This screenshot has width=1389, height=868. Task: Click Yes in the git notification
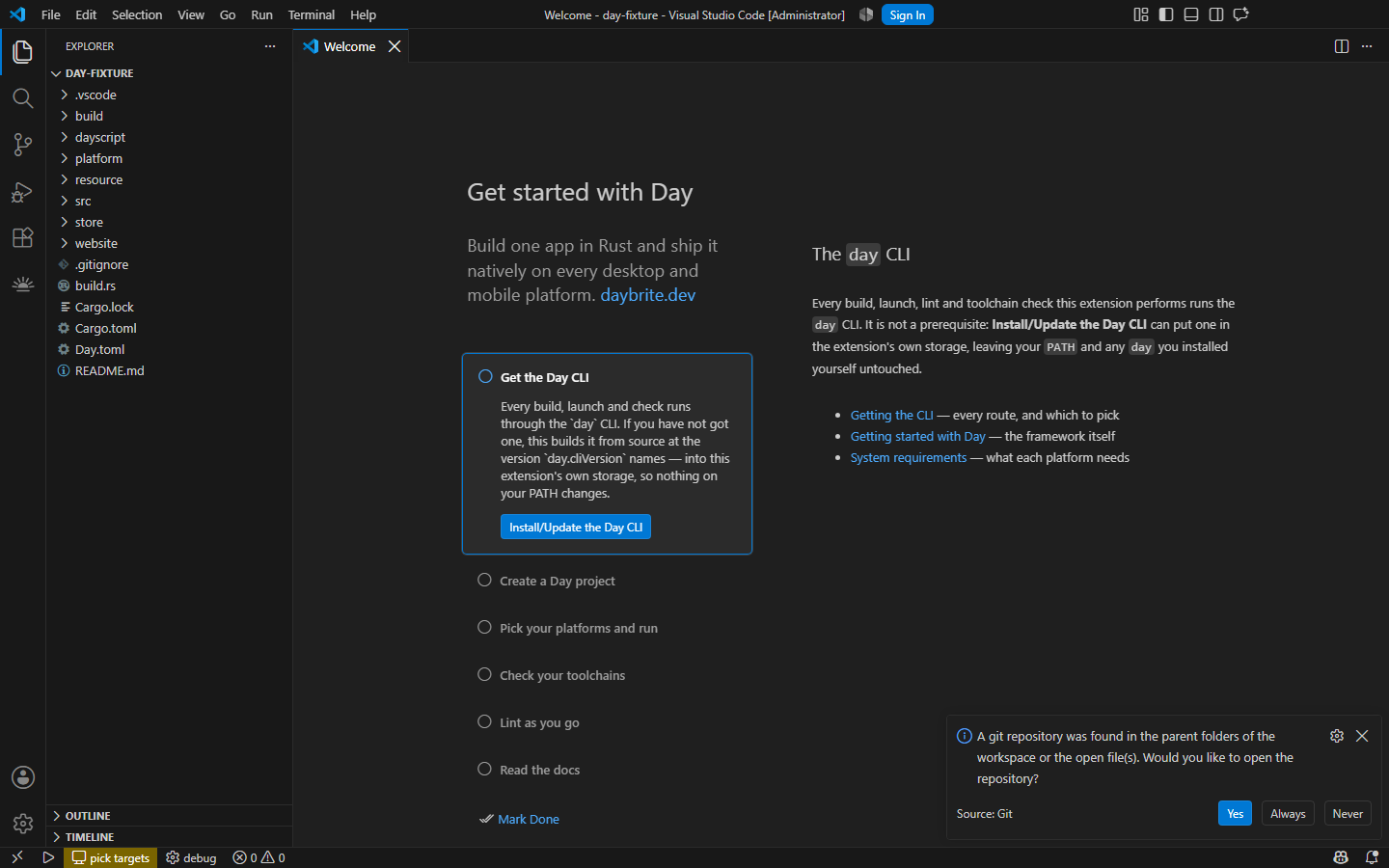click(1236, 814)
